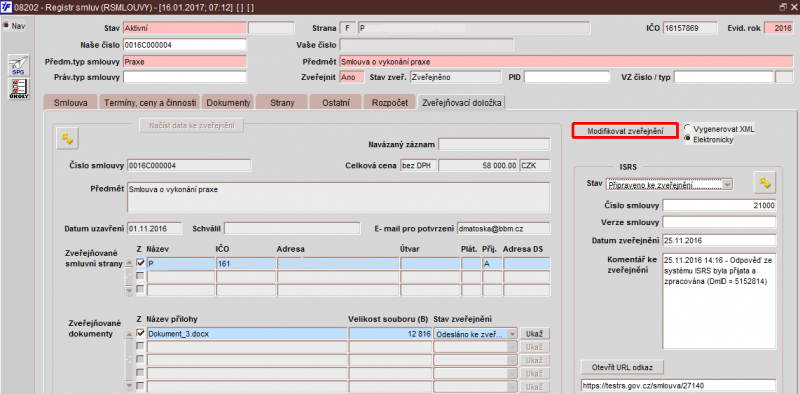Screen dimensions: 800x394
Task: Open the Rozpočet tab
Action: point(389,103)
